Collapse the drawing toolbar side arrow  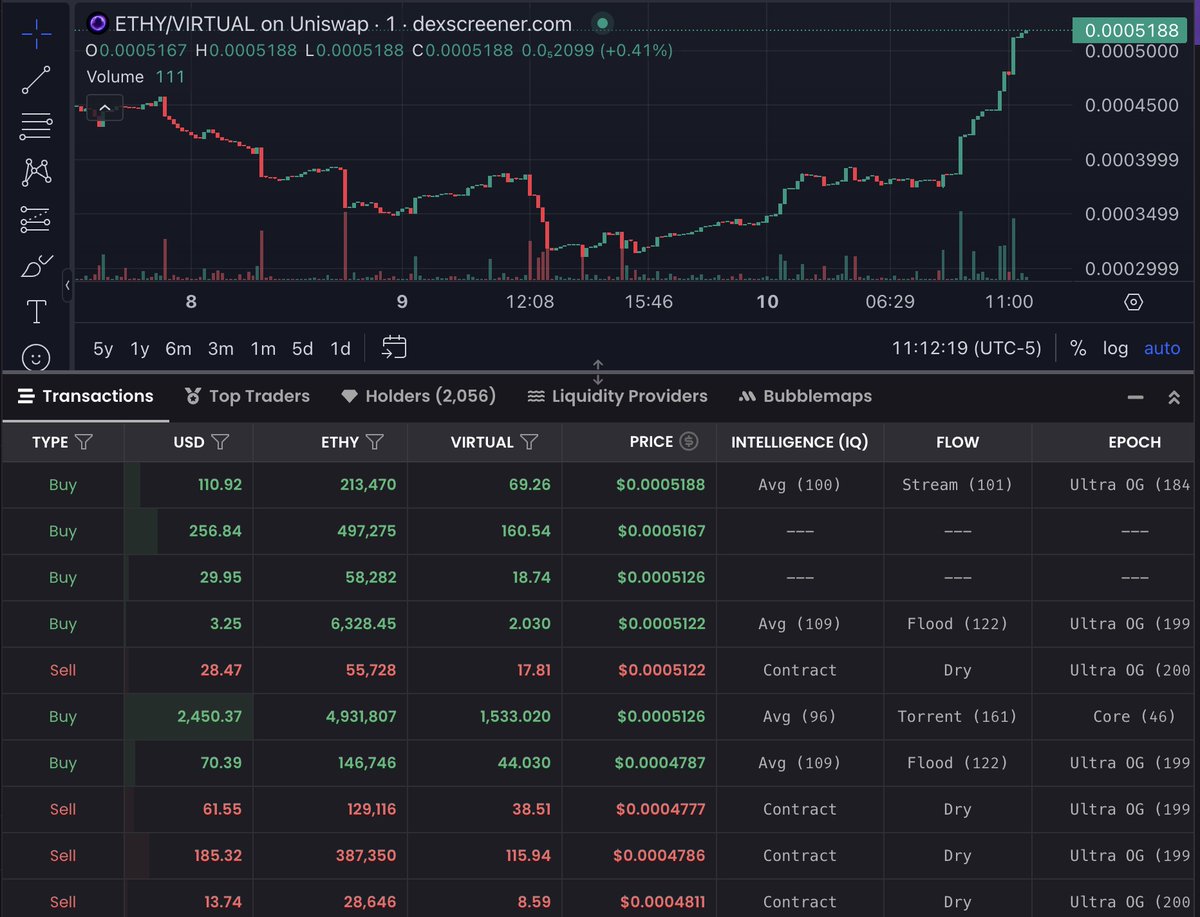coord(67,285)
